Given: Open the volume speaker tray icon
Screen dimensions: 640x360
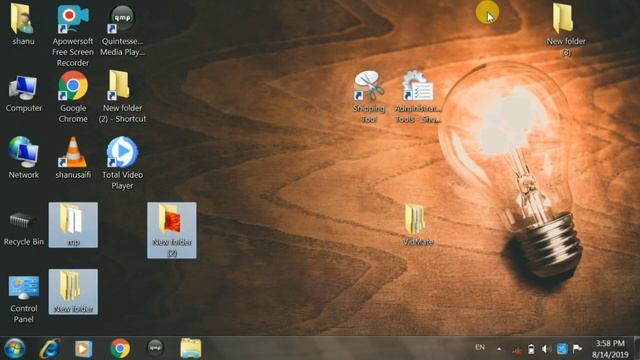Looking at the screenshot, I should (x=546, y=349).
